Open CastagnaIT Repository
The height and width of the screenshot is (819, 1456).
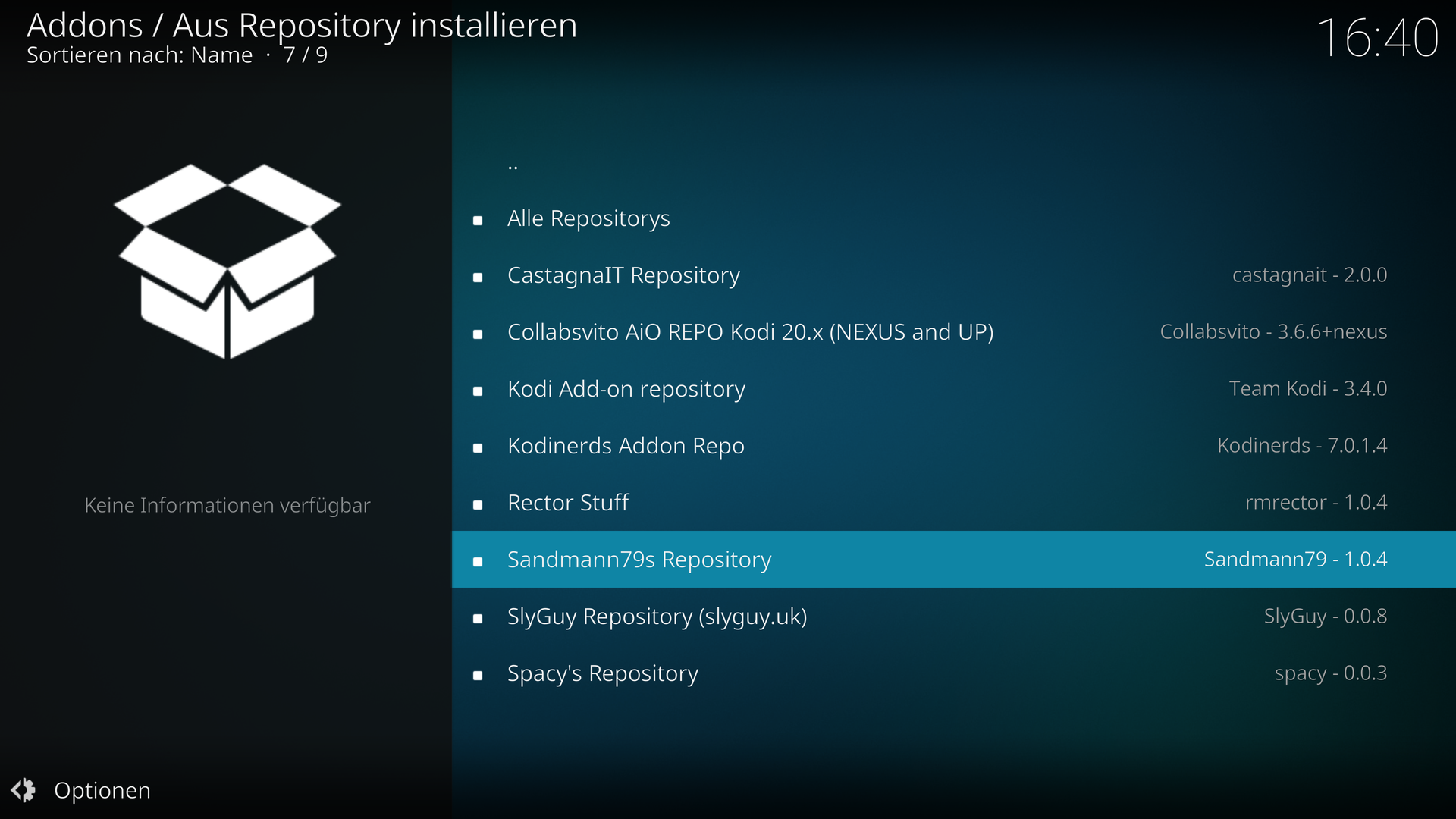953,275
